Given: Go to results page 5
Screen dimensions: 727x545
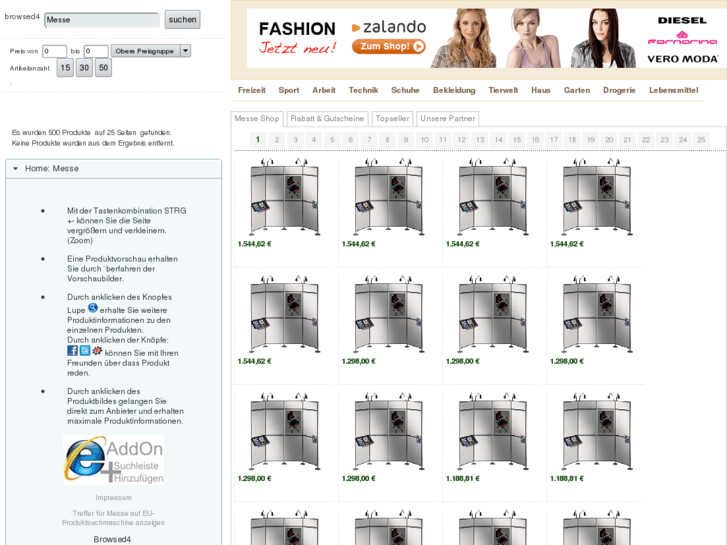Looking at the screenshot, I should (x=332, y=140).
